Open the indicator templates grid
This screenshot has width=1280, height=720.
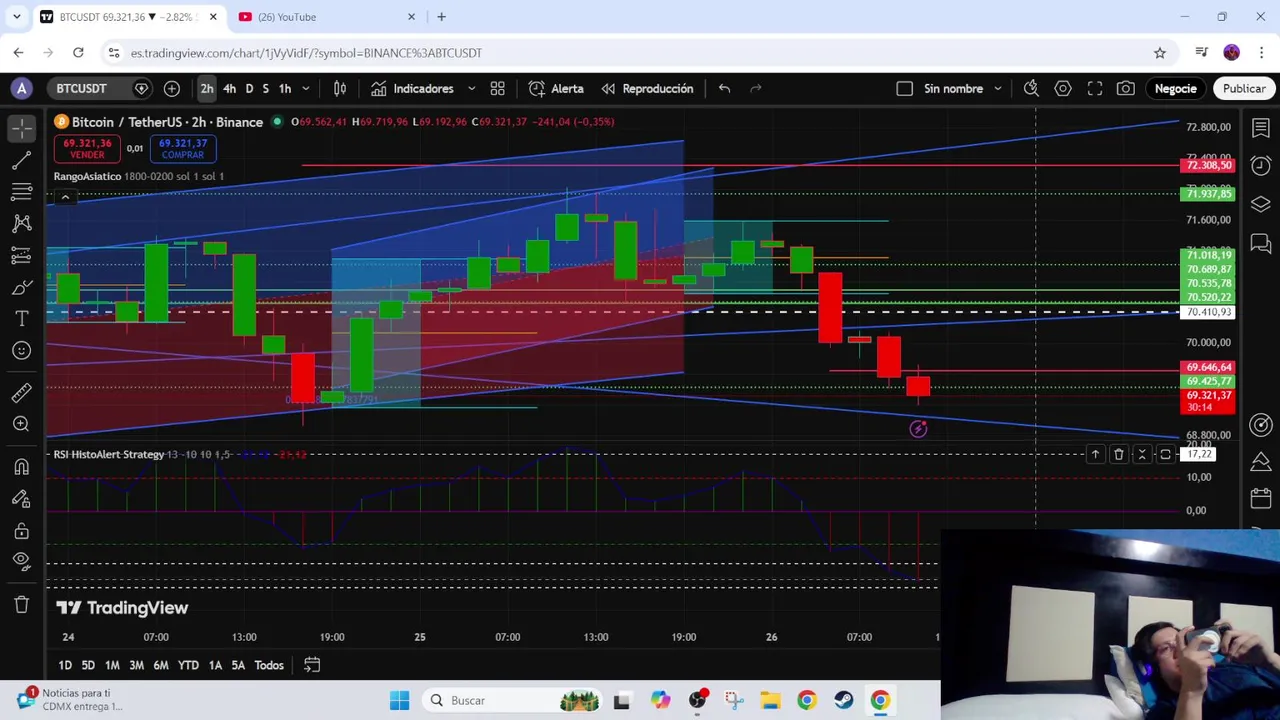(x=497, y=89)
